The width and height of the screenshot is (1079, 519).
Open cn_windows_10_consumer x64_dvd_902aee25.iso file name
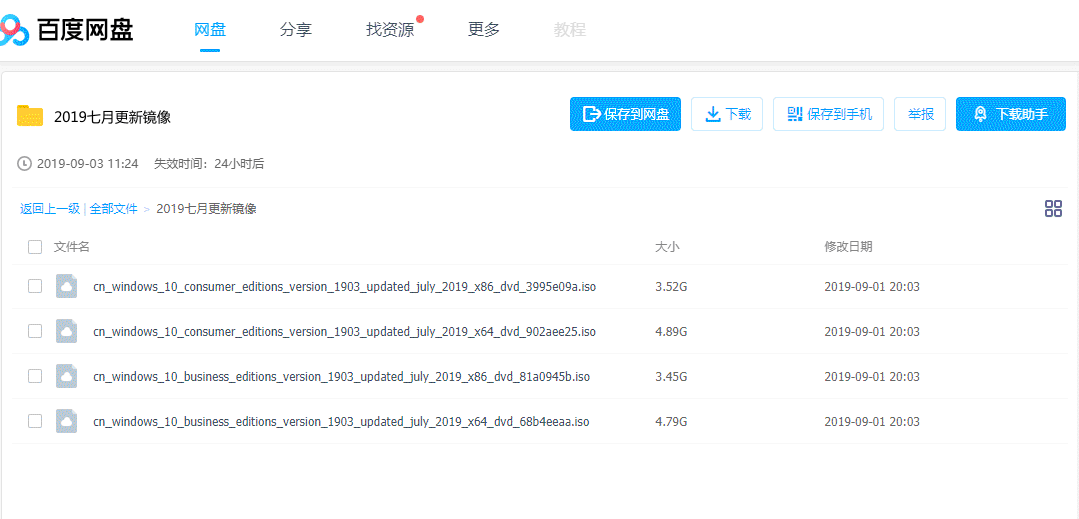(345, 332)
